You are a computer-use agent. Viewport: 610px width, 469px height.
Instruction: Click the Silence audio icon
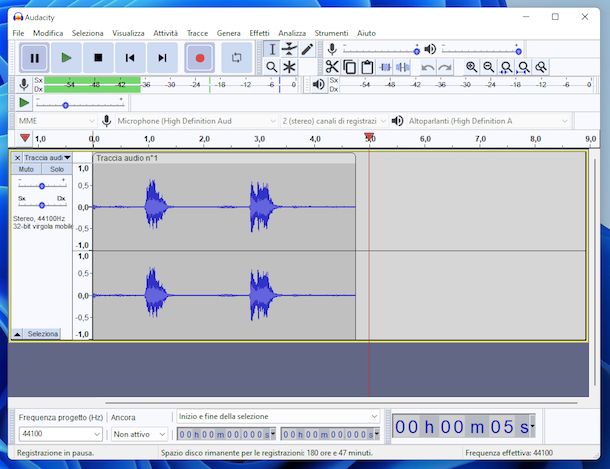(x=402, y=67)
